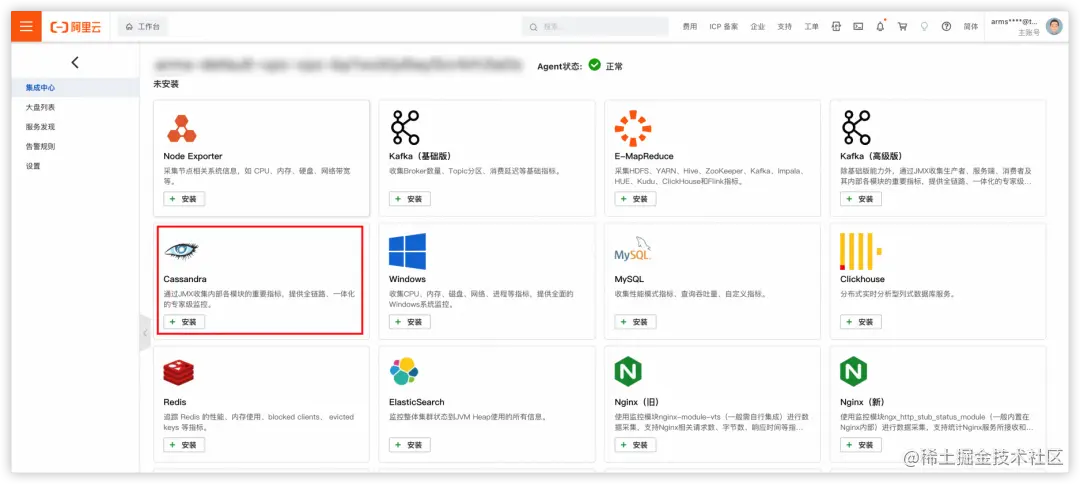Click the lightbulb tips icon

tap(924, 27)
